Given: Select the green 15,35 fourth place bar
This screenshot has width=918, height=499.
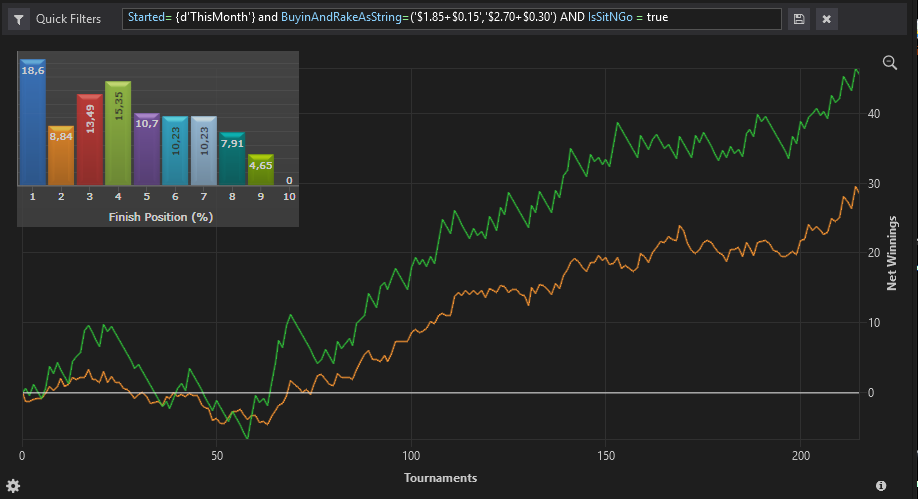Looking at the screenshot, I should pyautogui.click(x=118, y=134).
